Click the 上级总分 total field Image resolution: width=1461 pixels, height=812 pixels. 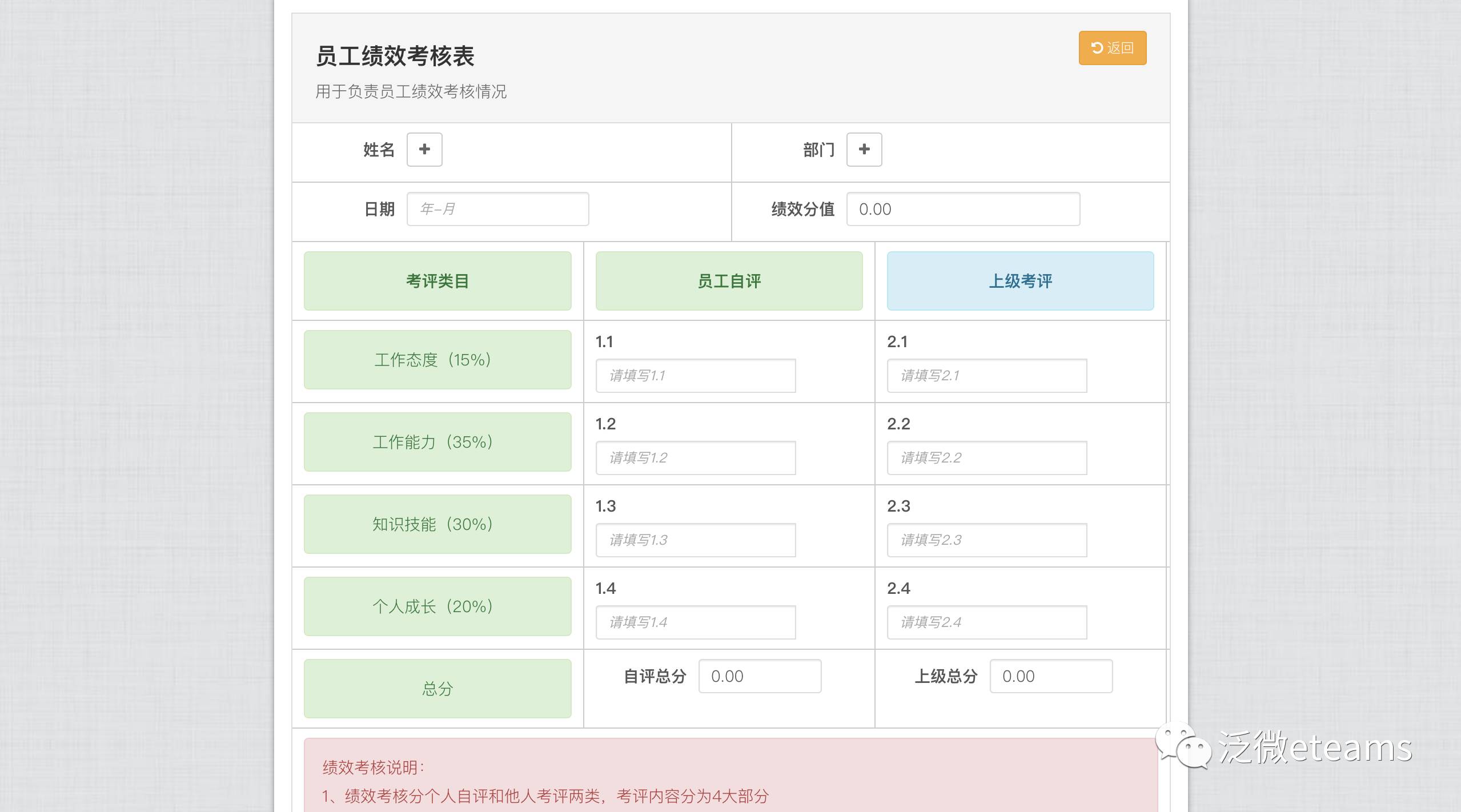click(1050, 676)
